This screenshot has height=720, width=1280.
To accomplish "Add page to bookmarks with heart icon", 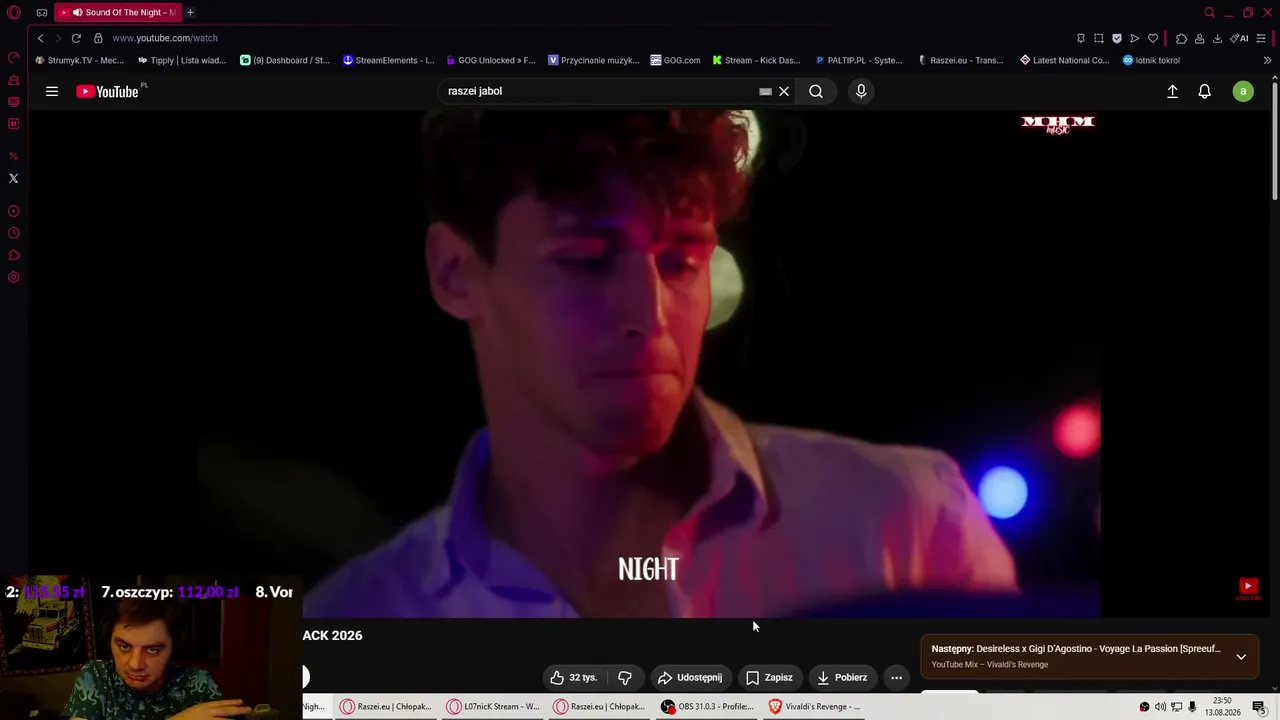I will pos(1153,38).
